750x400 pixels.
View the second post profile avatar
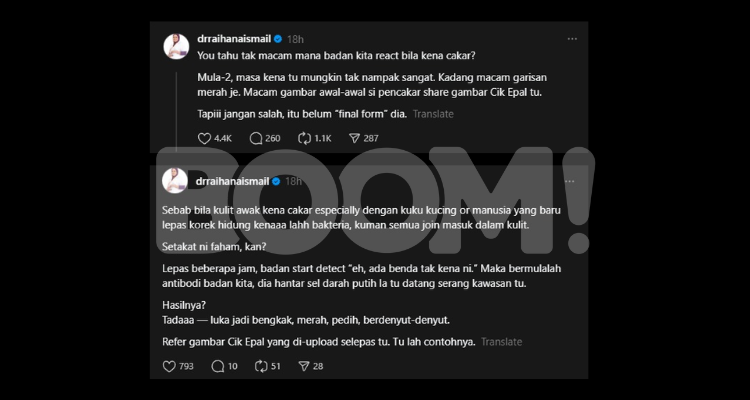click(x=175, y=180)
